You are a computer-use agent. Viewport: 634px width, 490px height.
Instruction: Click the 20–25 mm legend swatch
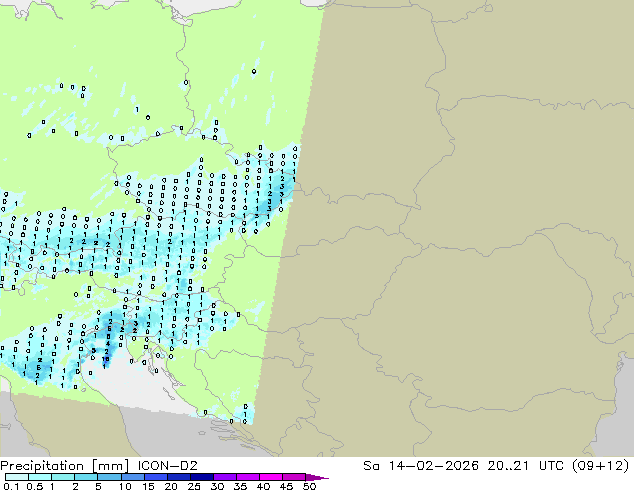[x=179, y=477]
